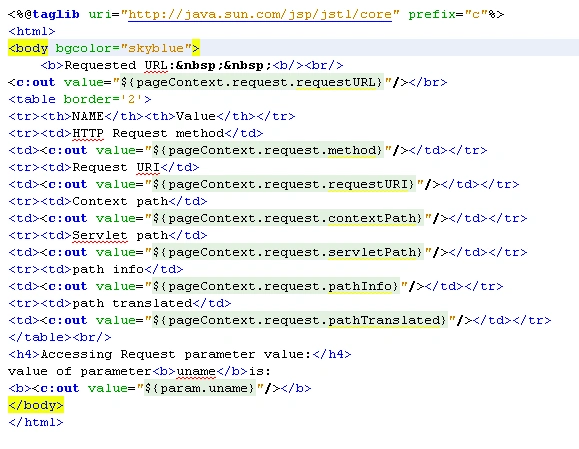Click the pathTranslated expression
The height and width of the screenshot is (449, 579).
pos(299,320)
